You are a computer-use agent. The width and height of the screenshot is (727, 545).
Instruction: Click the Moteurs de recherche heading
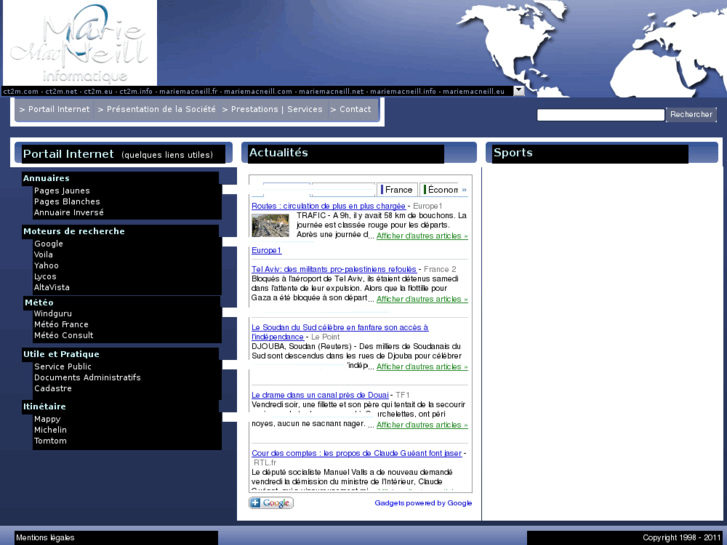pyautogui.click(x=74, y=231)
